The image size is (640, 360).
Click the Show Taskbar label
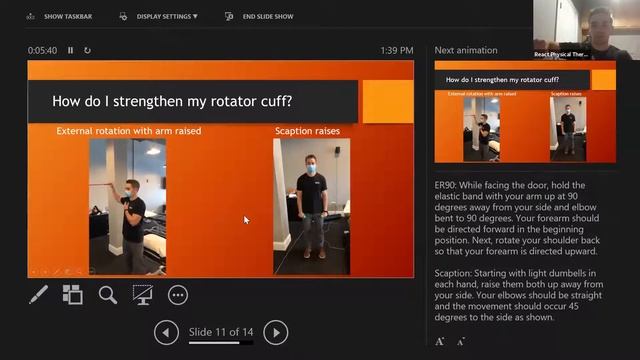tap(68, 16)
